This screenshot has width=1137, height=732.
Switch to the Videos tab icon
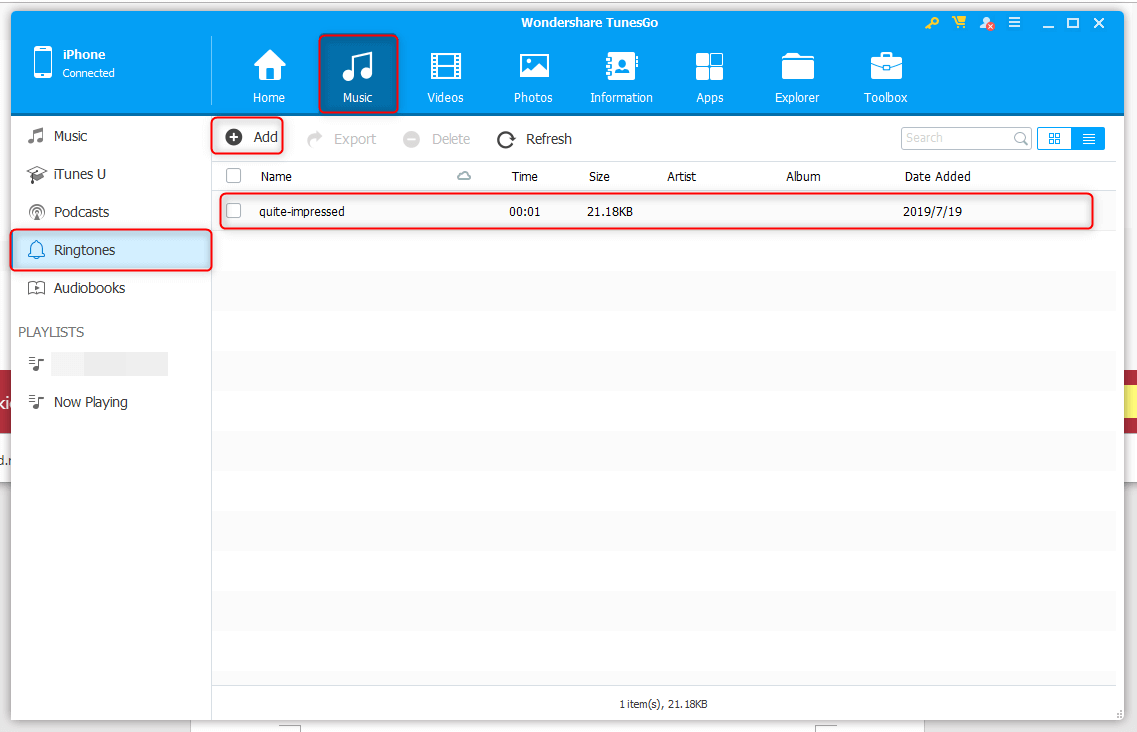445,75
